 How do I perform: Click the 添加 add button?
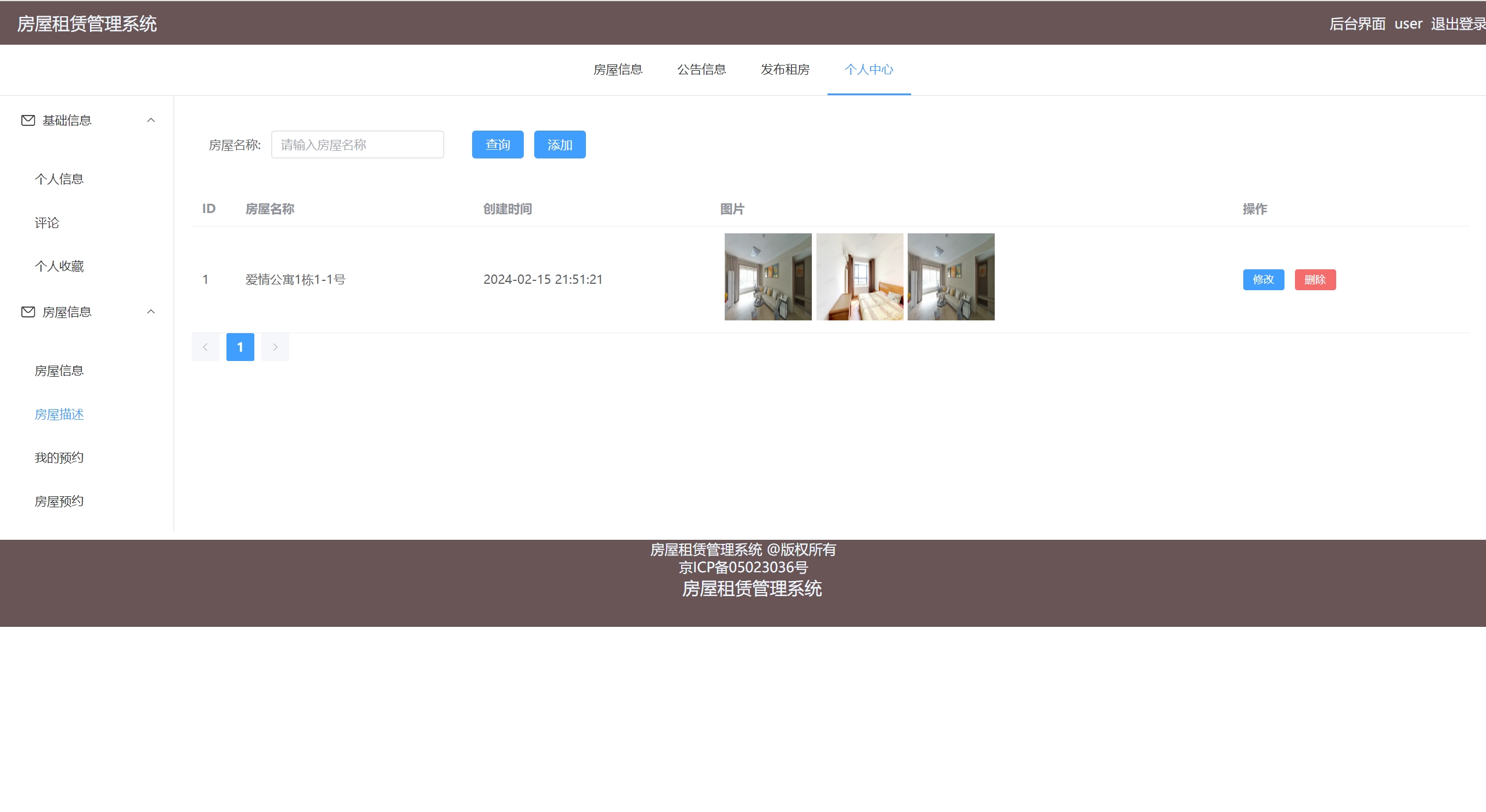tap(560, 145)
